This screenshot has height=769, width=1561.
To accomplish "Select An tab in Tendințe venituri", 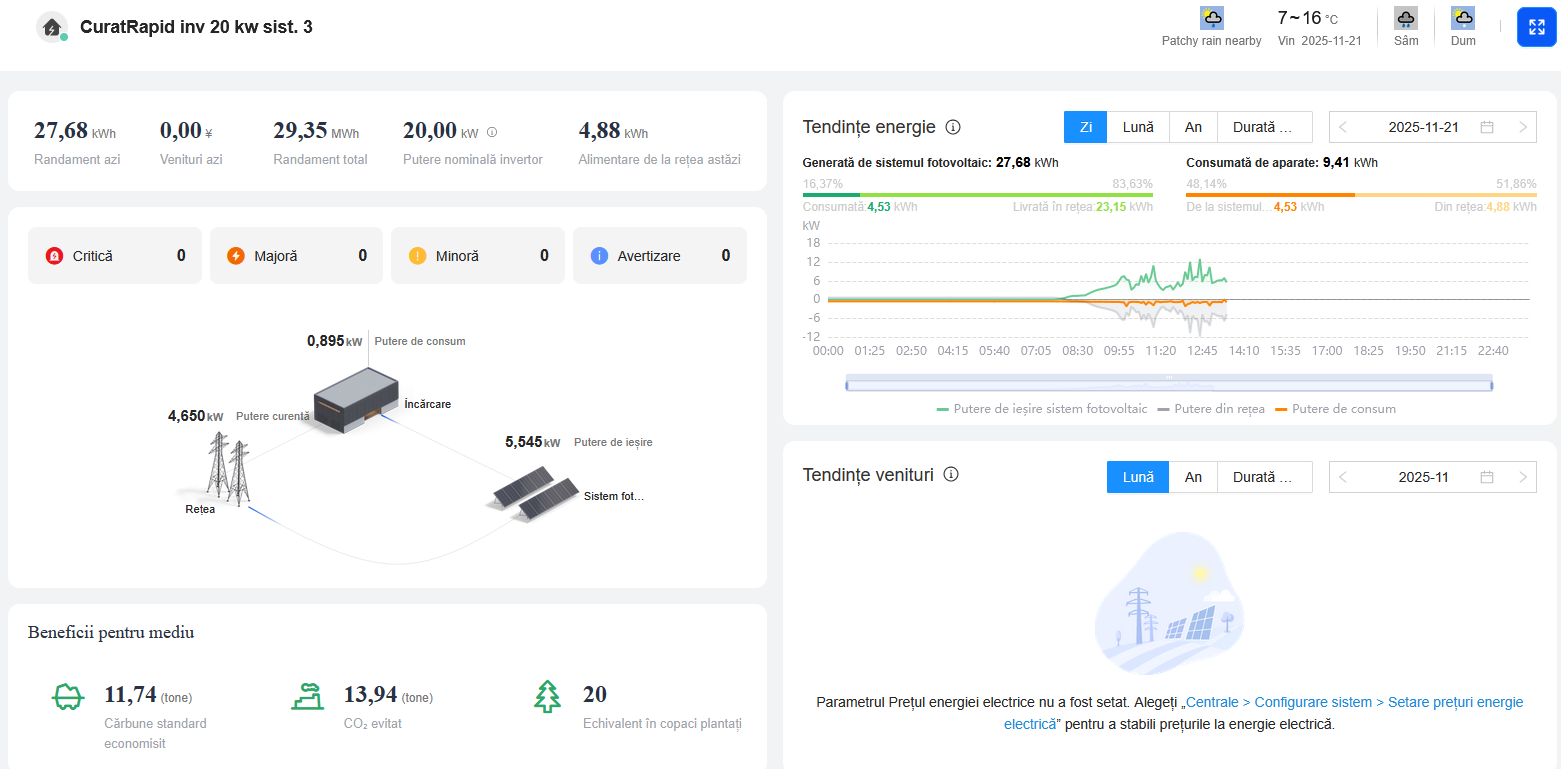I will pyautogui.click(x=1193, y=477).
